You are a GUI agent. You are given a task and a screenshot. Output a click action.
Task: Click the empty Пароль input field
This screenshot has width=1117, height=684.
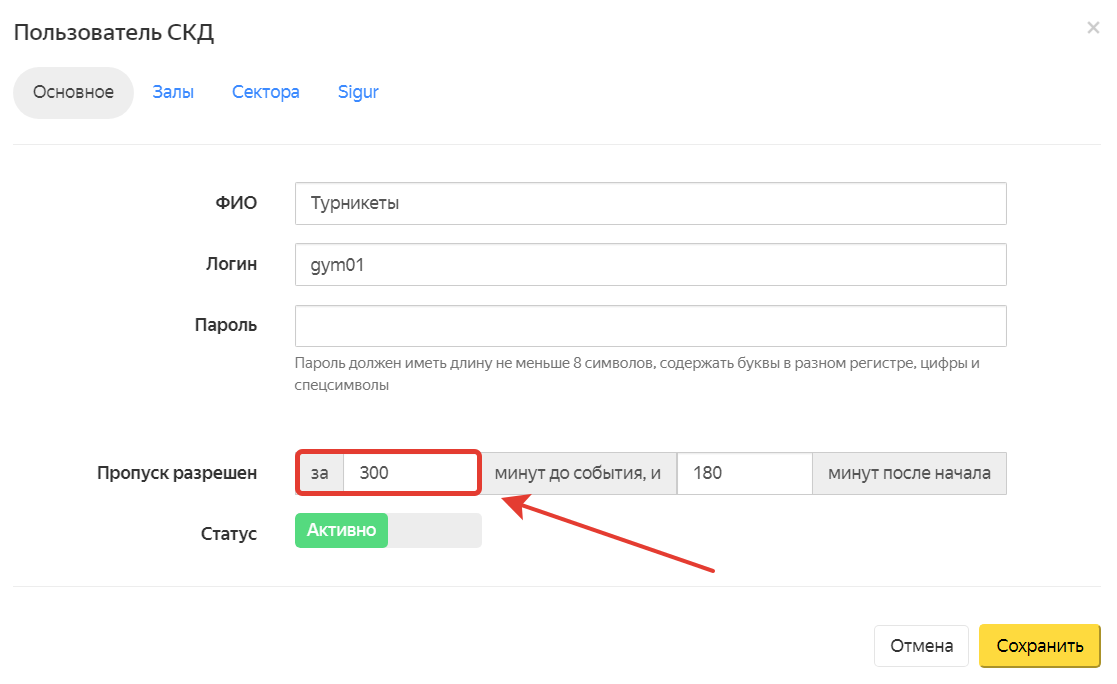coord(650,326)
